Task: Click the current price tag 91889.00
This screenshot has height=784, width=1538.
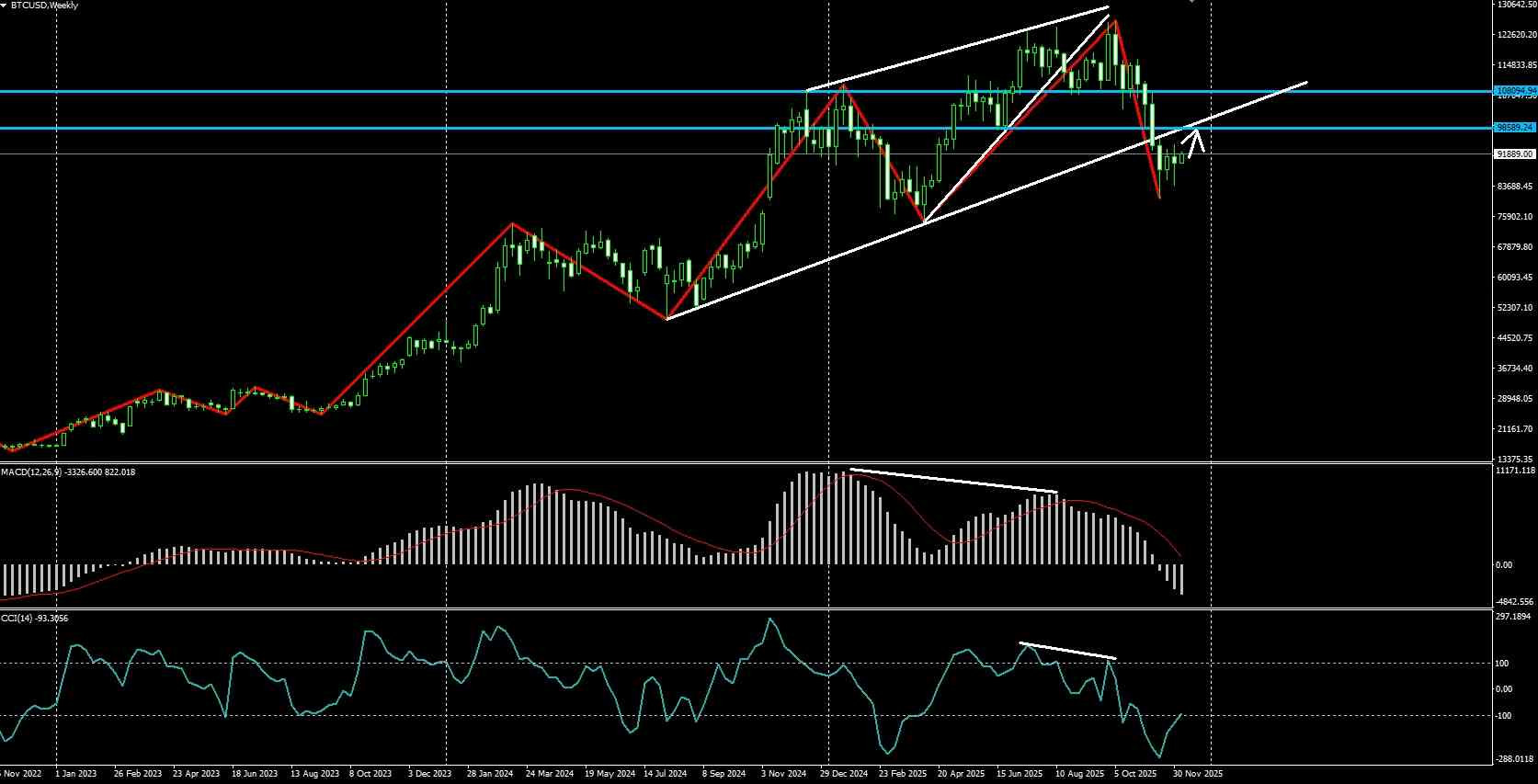Action: point(1516,154)
